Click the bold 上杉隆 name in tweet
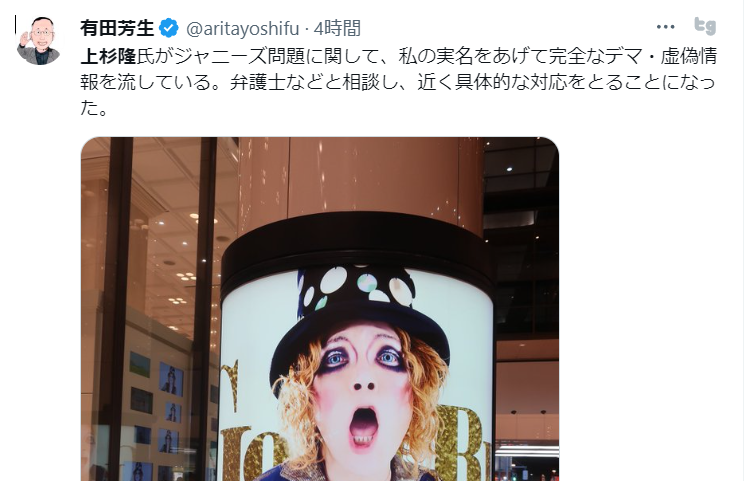The width and height of the screenshot is (749, 481). tap(108, 56)
